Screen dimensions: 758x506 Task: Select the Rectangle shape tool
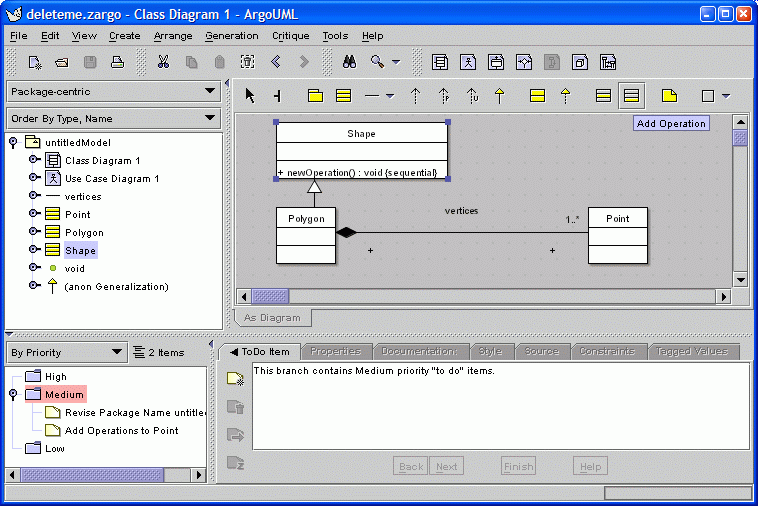(708, 96)
